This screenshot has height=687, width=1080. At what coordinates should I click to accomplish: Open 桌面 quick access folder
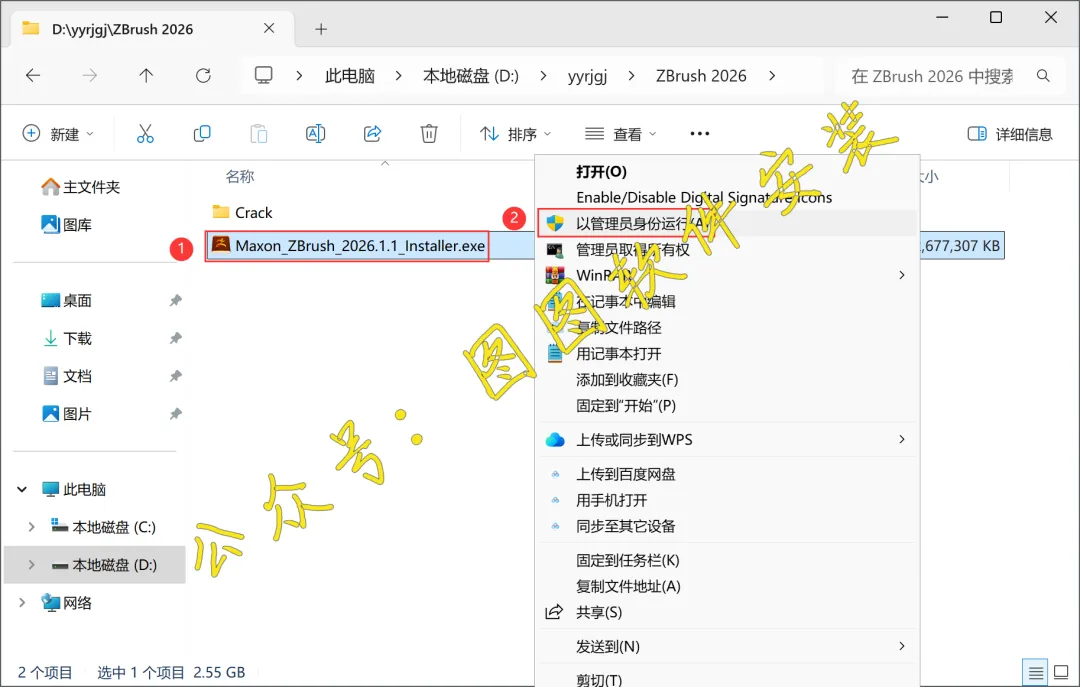tap(67, 300)
